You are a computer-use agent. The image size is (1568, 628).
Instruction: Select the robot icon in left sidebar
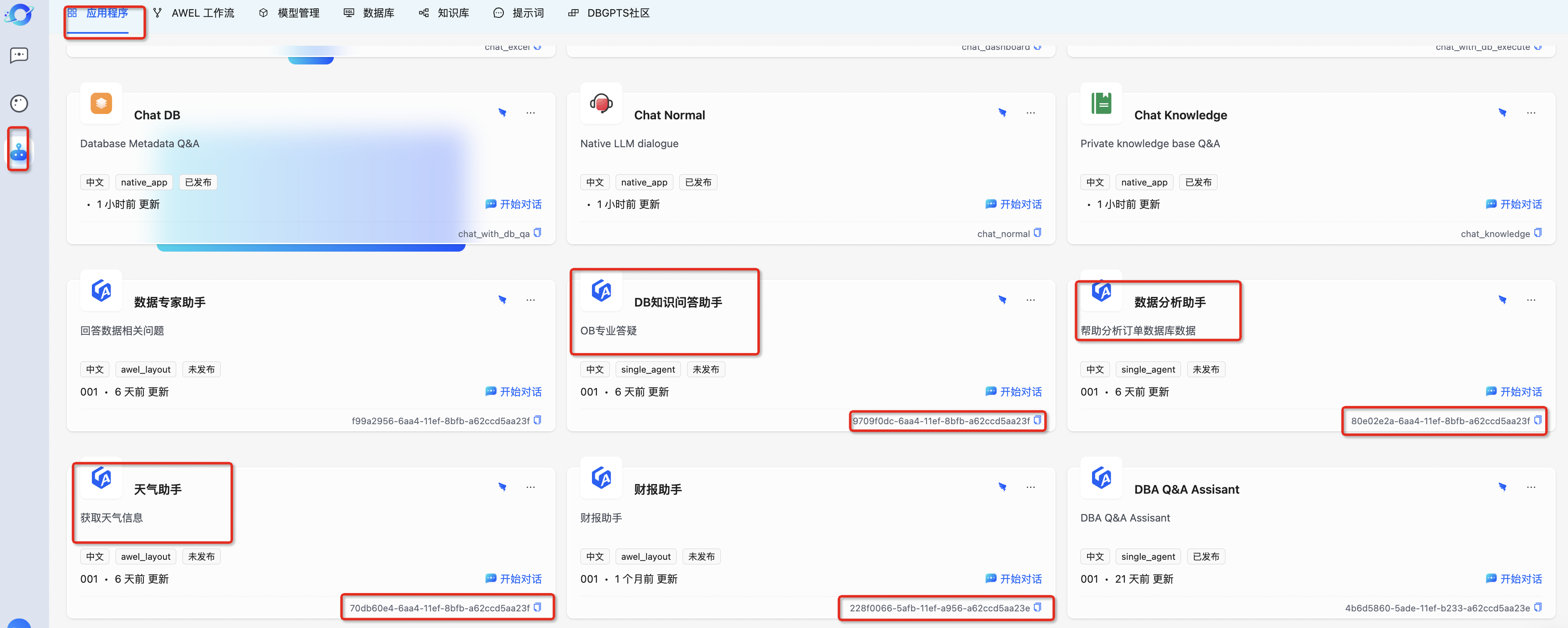[x=19, y=151]
